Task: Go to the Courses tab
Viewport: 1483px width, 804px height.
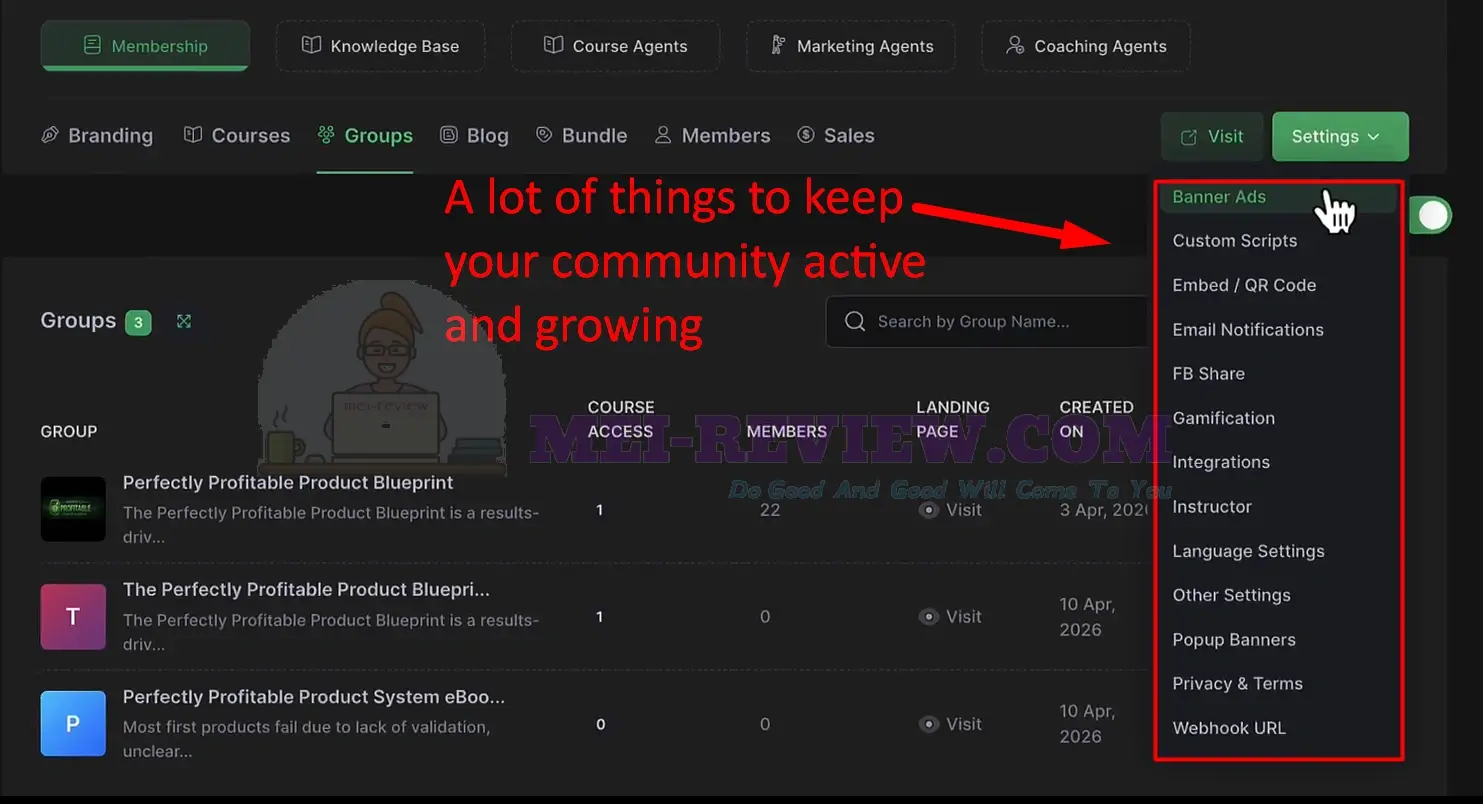Action: 237,135
